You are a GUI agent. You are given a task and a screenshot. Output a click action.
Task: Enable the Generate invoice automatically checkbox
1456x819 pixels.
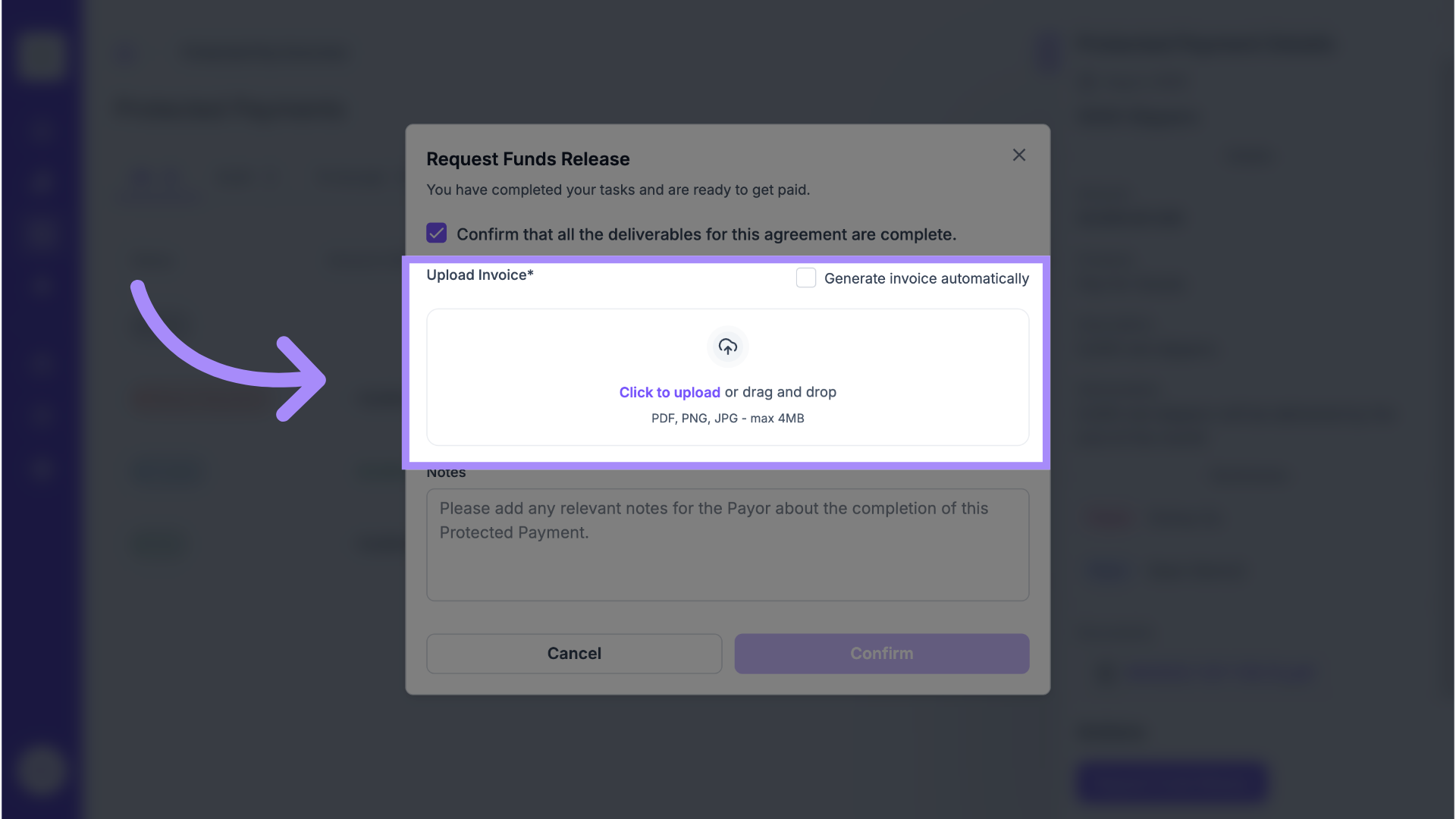tap(805, 278)
